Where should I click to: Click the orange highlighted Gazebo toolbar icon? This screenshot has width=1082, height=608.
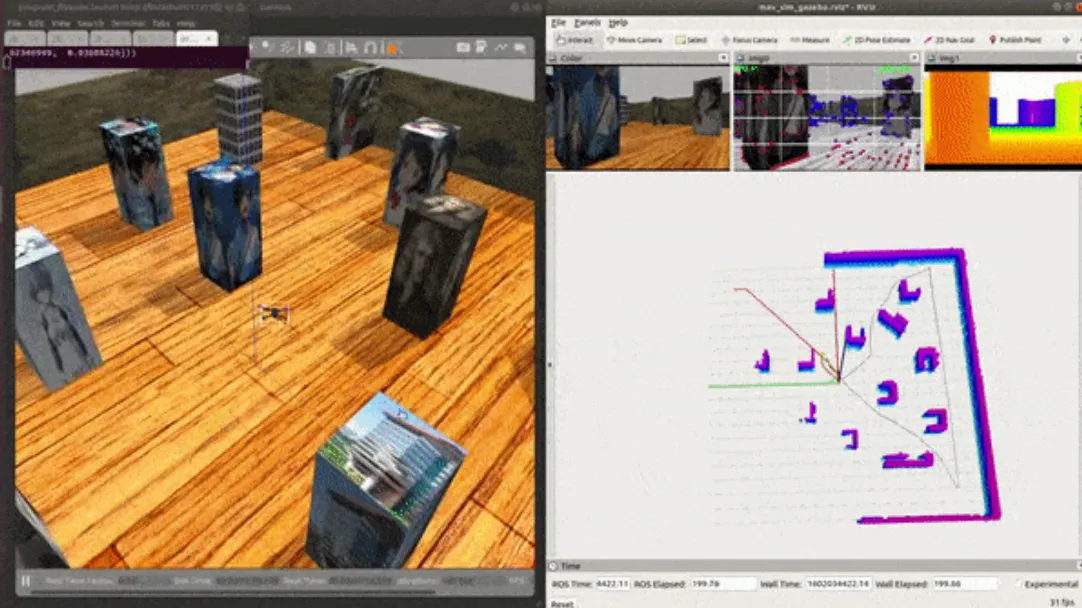point(391,48)
